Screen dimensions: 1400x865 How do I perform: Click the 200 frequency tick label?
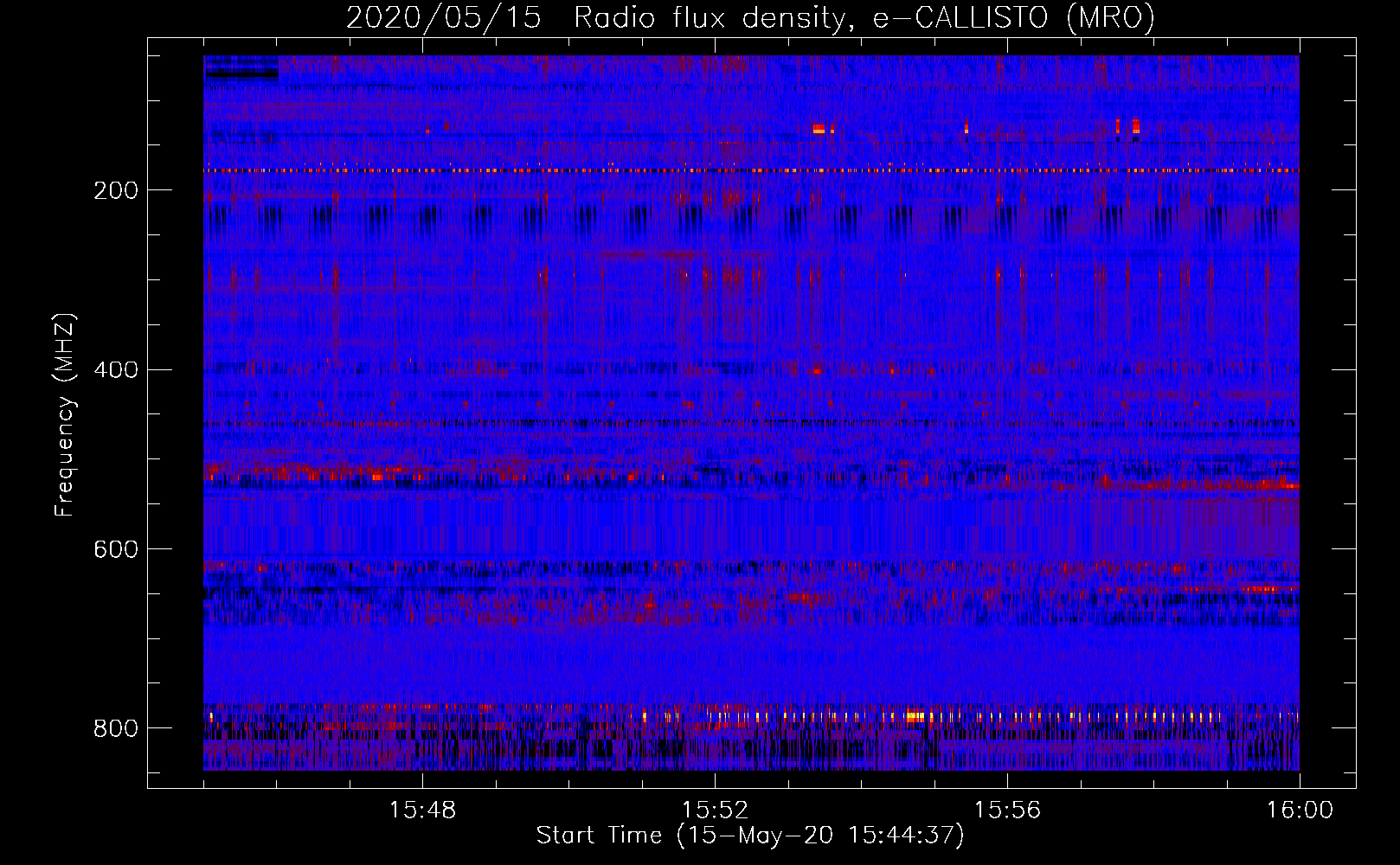click(x=116, y=190)
